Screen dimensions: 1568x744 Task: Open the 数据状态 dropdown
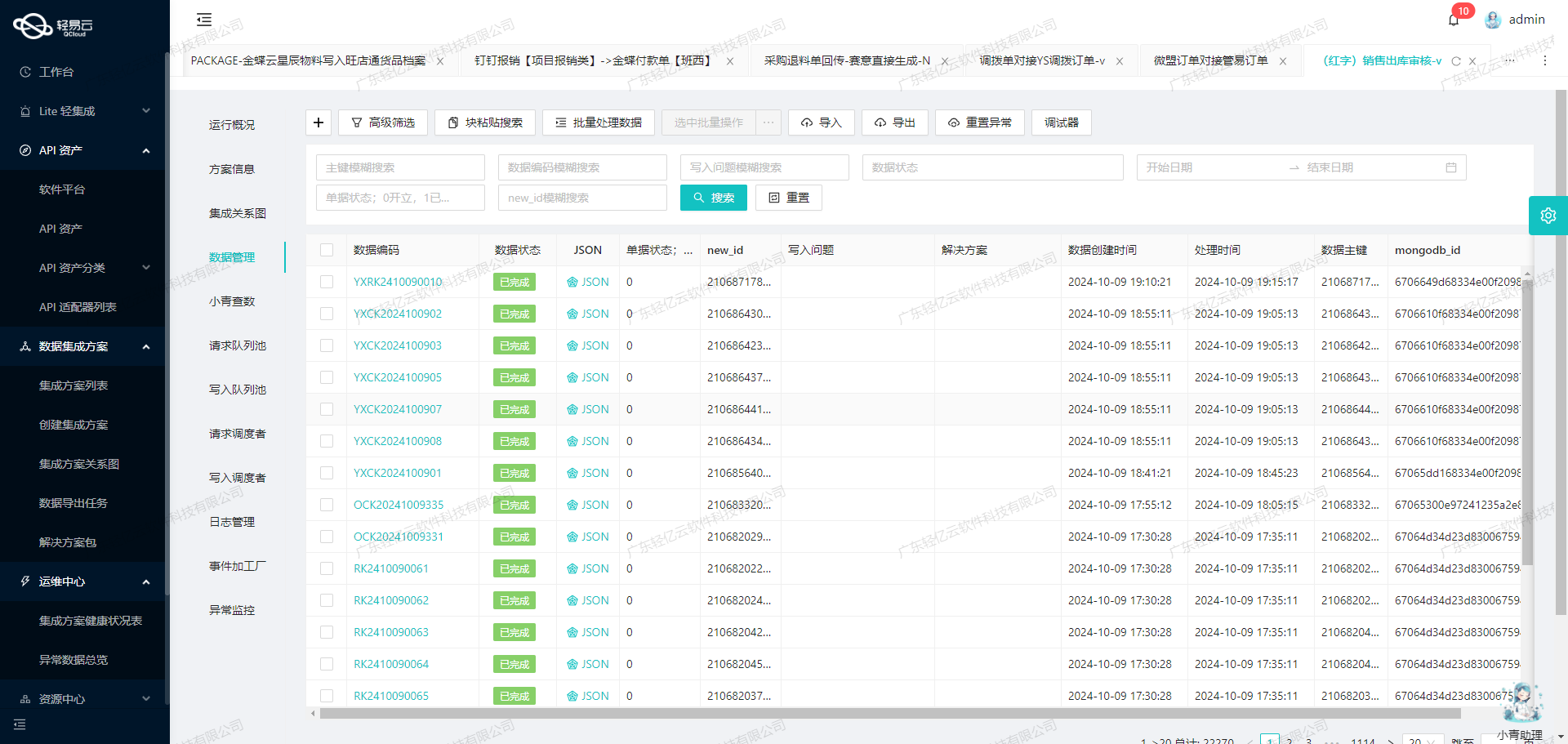click(x=992, y=167)
